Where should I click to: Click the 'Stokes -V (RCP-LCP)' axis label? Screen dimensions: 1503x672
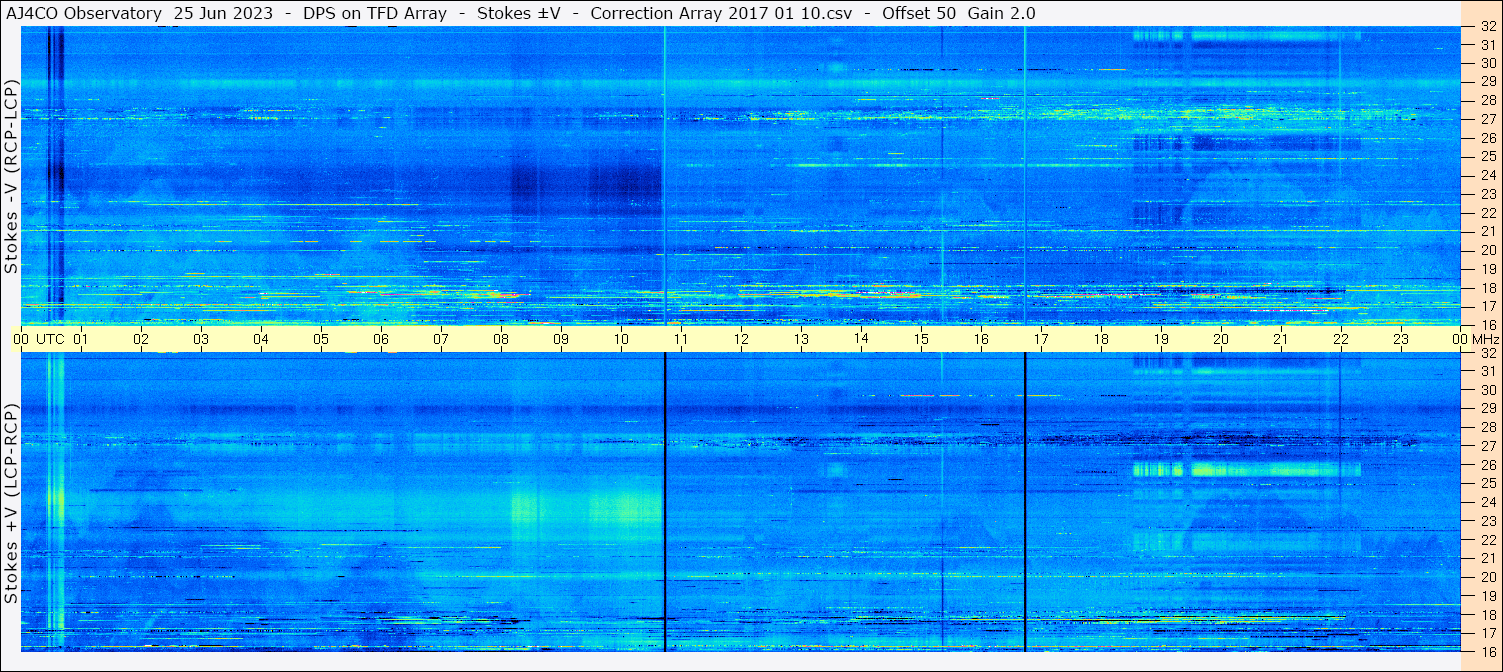(11, 176)
